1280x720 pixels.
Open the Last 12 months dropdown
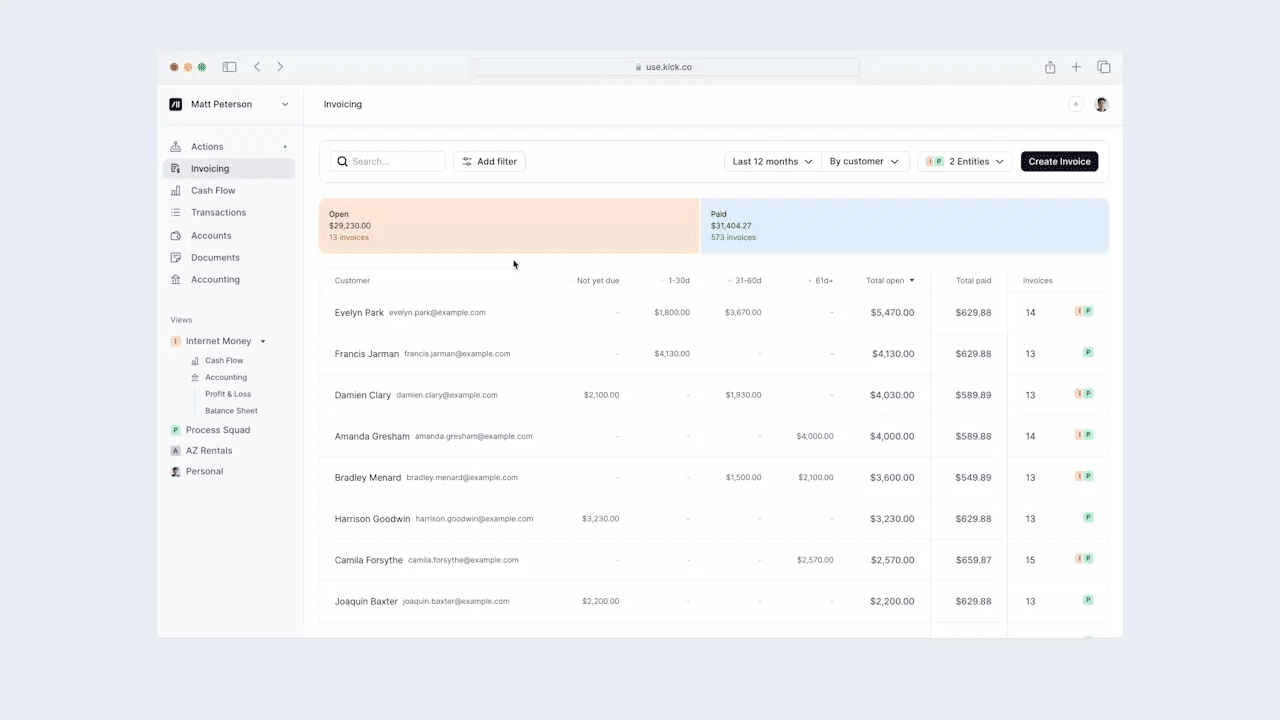(772, 161)
